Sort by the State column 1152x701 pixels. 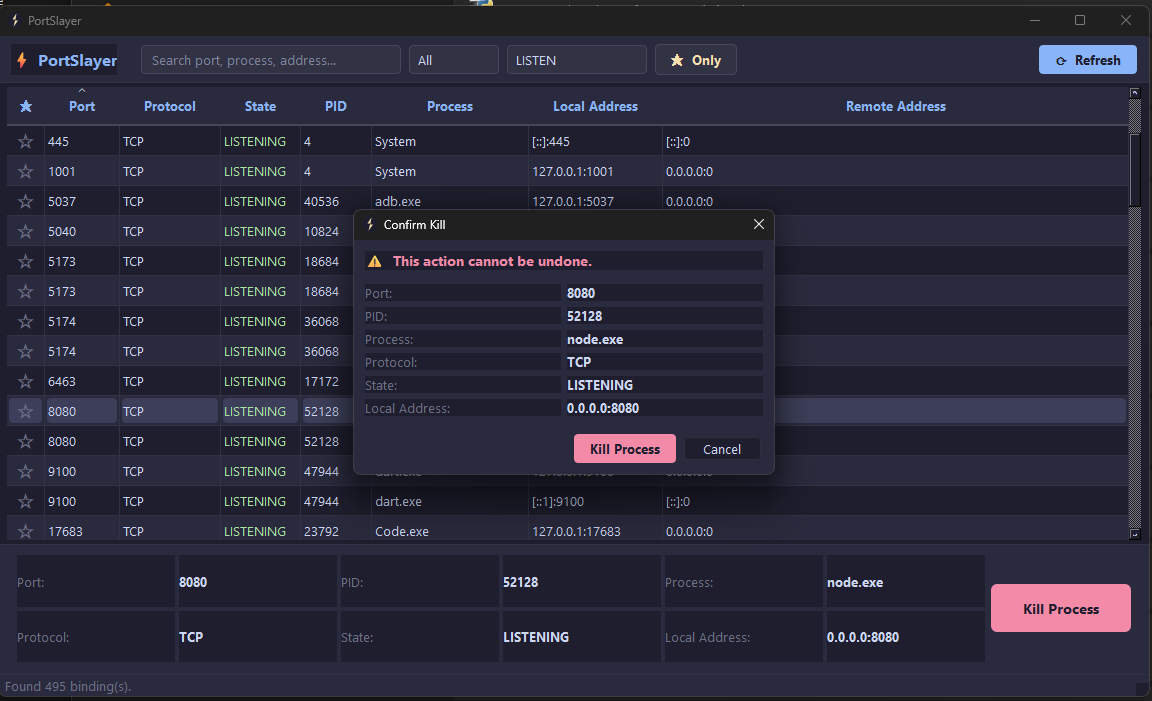260,107
